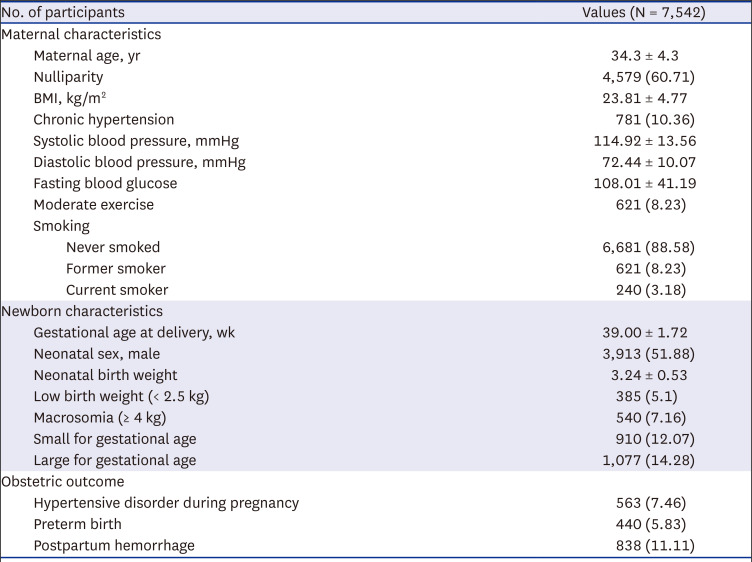Select the 'Obstetric outcome' section heading
This screenshot has height=562, width=752.
click(x=66, y=482)
